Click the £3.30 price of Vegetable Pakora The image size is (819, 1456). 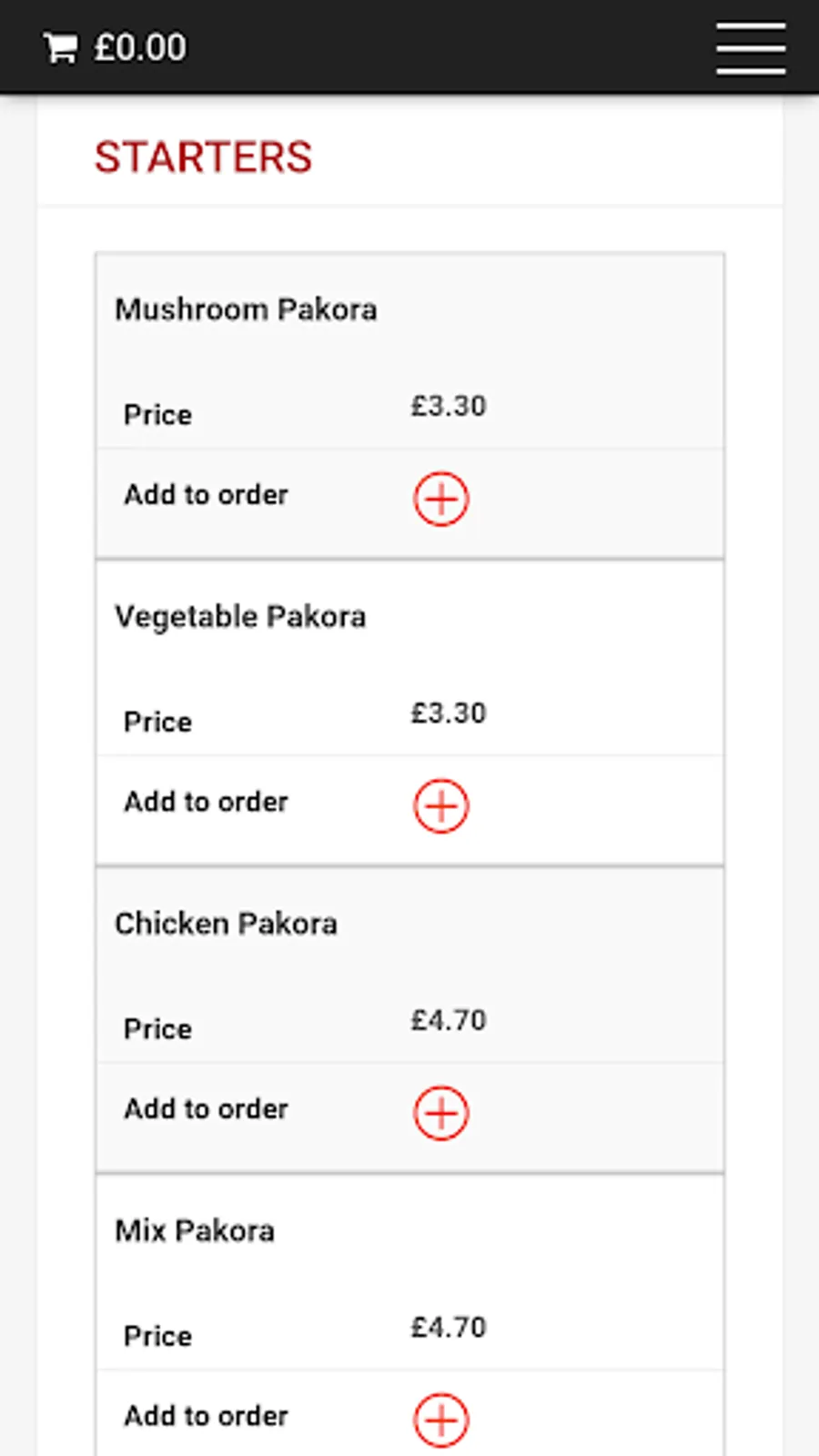click(449, 713)
